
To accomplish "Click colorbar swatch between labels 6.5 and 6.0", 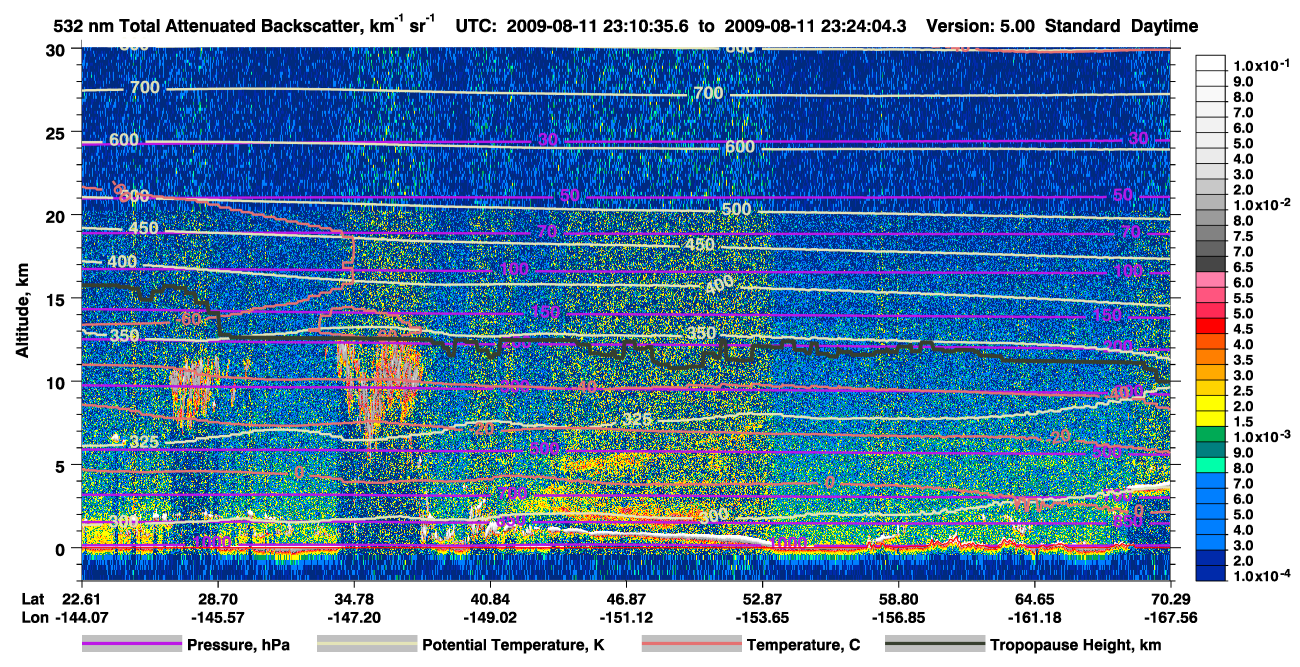I will (1210, 278).
